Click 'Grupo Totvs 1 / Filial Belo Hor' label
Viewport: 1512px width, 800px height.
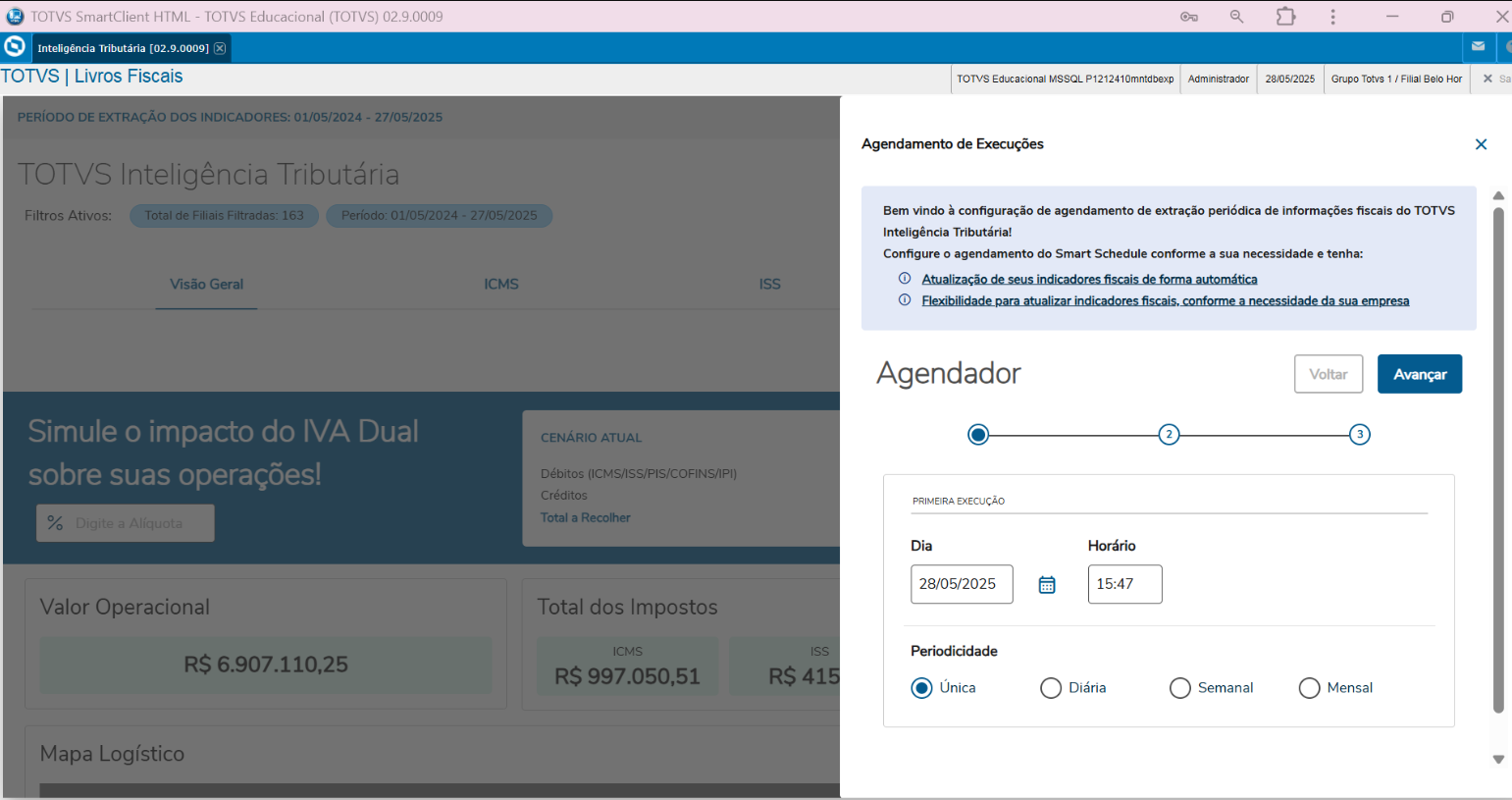pos(1396,80)
